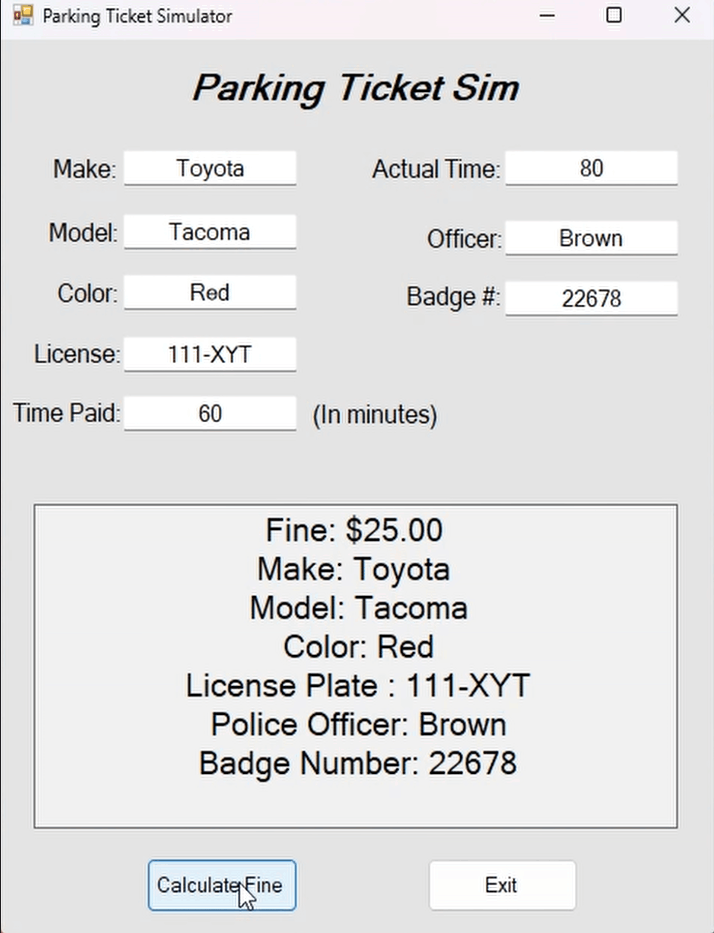Maximize the Parking Ticket Simulator window

coord(614,15)
